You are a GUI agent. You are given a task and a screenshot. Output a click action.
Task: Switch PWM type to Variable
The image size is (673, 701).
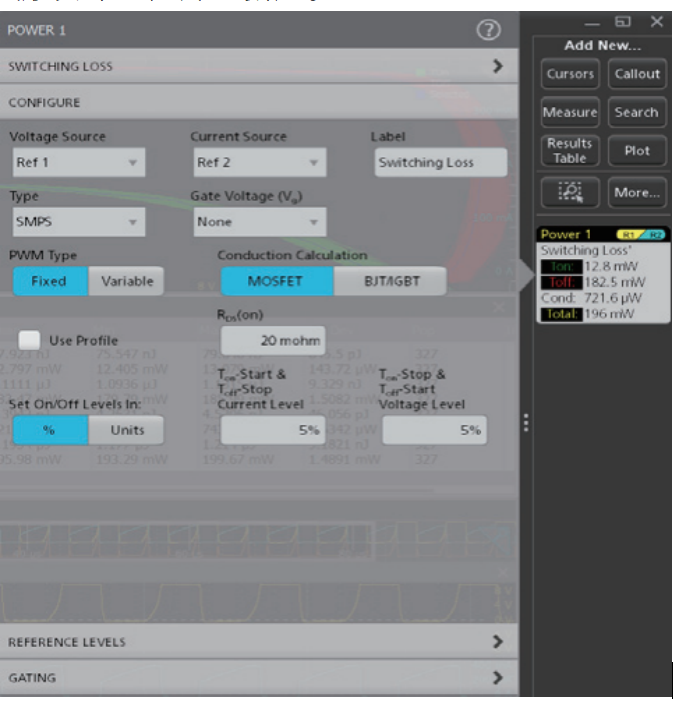coord(127,281)
